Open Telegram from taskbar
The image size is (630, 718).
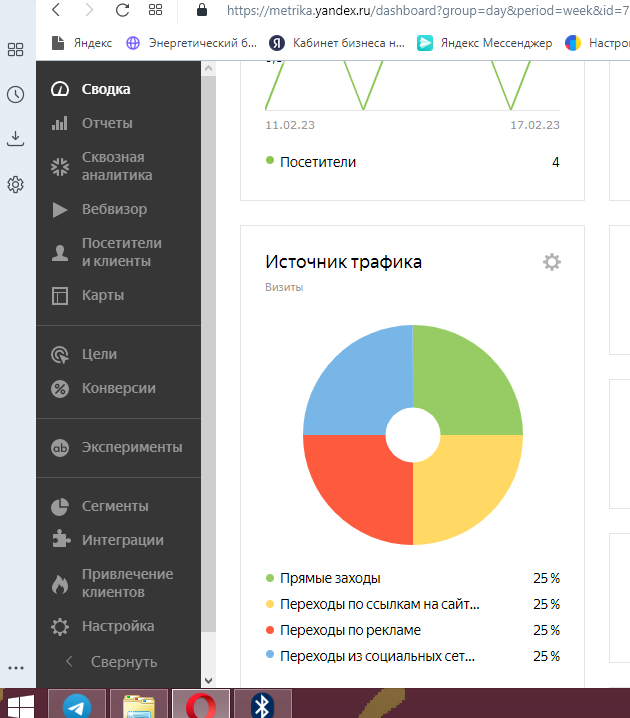(x=77, y=704)
